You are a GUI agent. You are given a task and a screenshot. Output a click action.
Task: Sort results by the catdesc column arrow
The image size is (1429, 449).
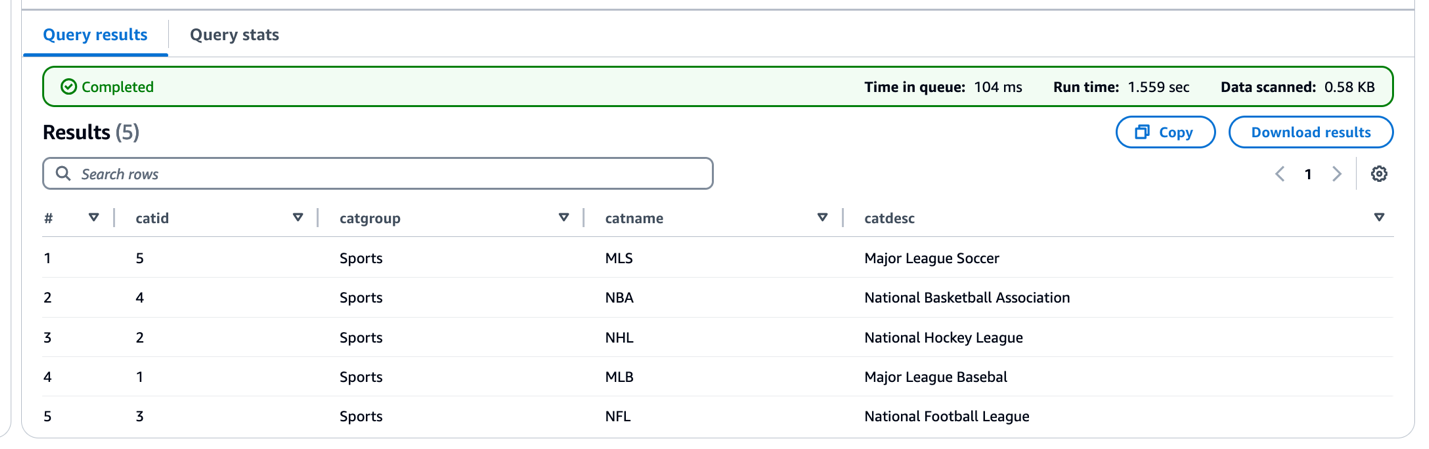click(x=1379, y=218)
